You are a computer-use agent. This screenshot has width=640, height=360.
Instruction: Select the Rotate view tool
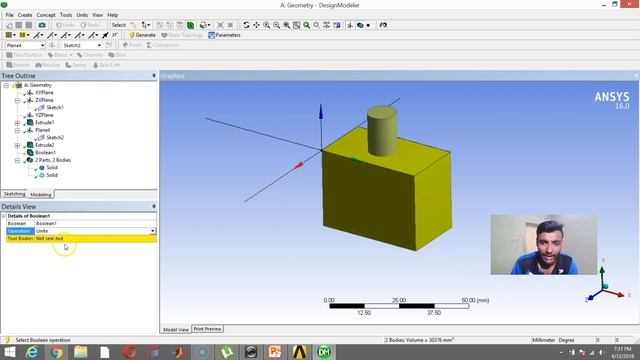(246, 25)
